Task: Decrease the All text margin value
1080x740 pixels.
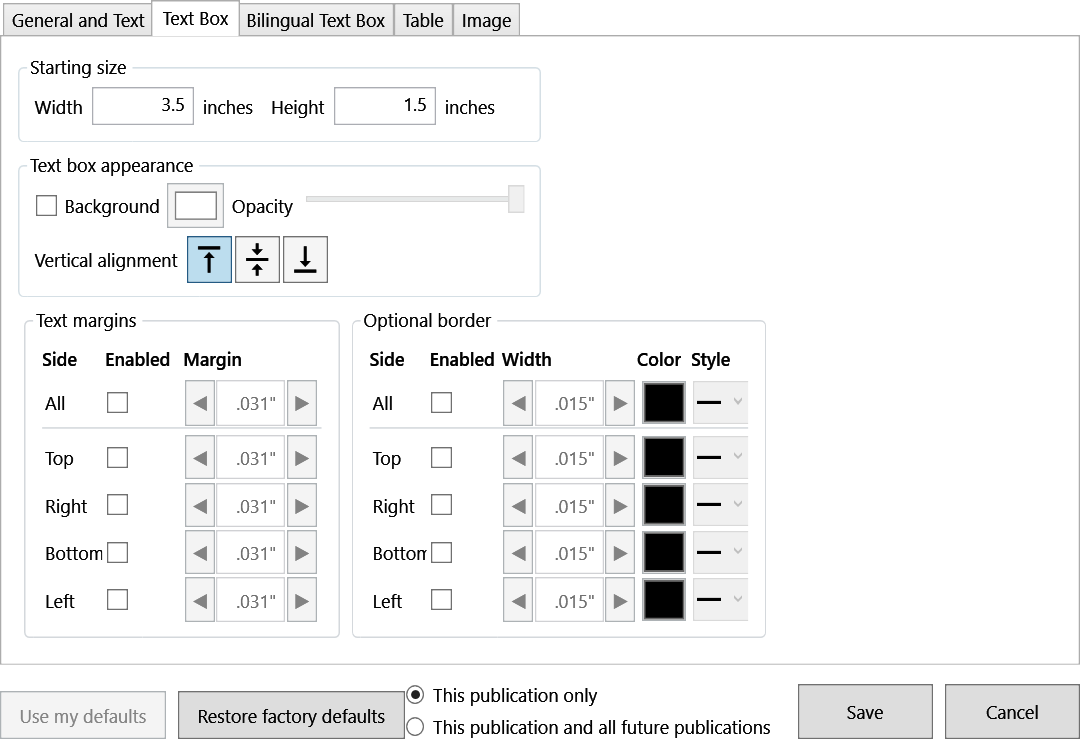Action: pyautogui.click(x=200, y=403)
